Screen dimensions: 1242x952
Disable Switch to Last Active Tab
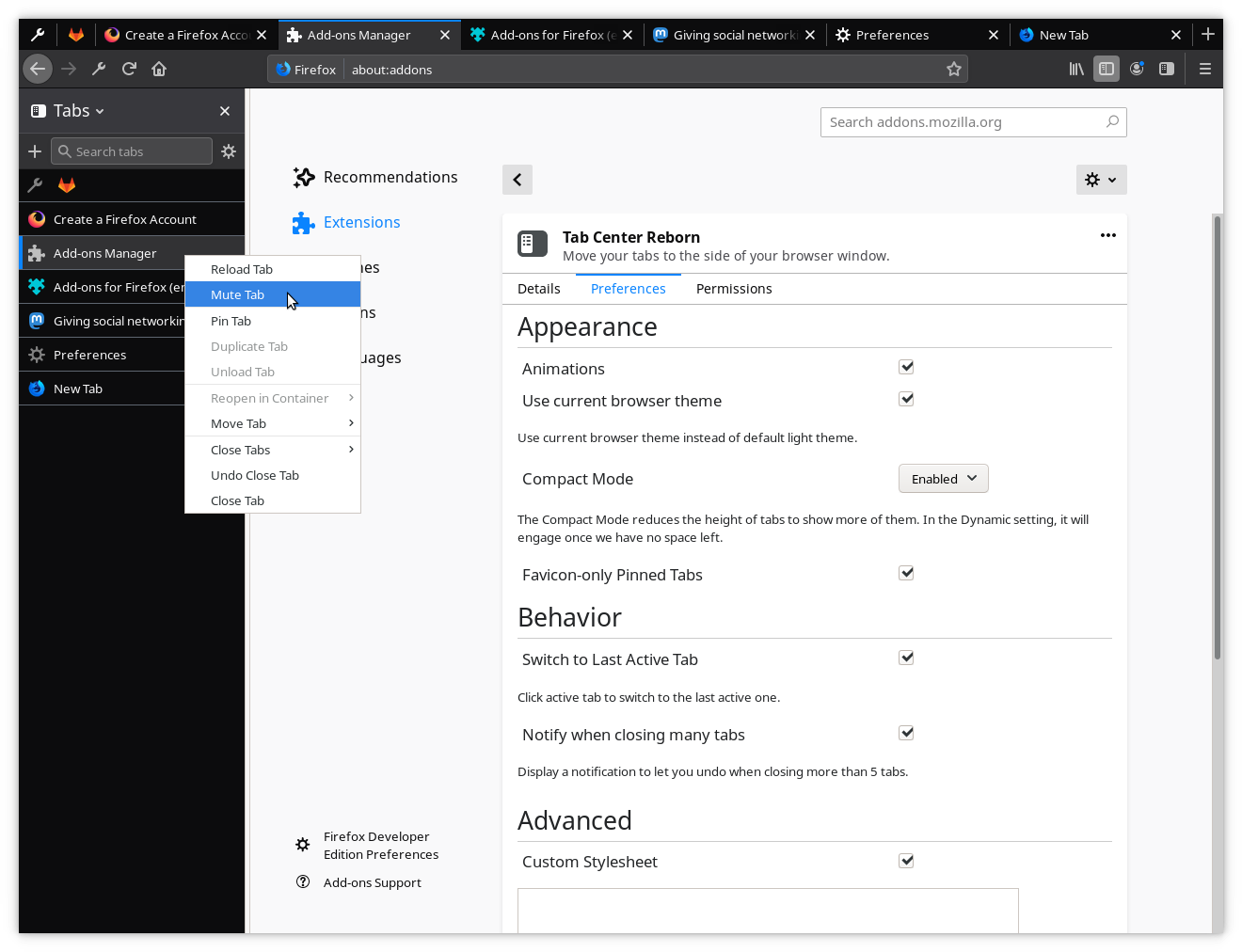(906, 658)
